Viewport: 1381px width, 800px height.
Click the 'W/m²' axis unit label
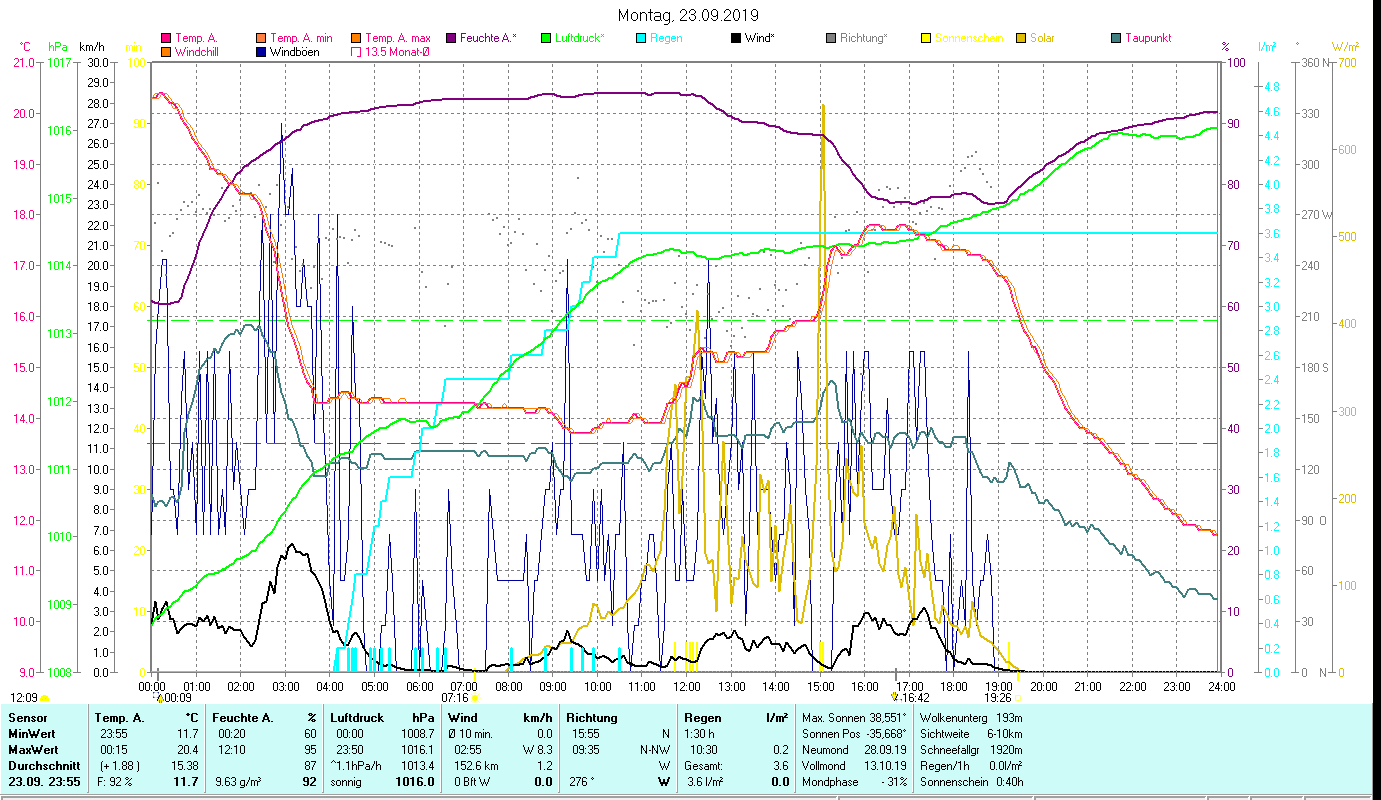[x=1345, y=46]
